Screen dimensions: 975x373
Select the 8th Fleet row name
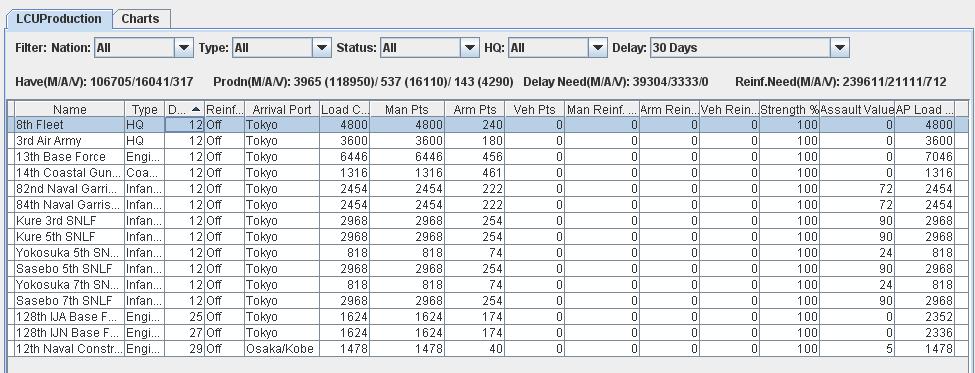tap(70, 125)
